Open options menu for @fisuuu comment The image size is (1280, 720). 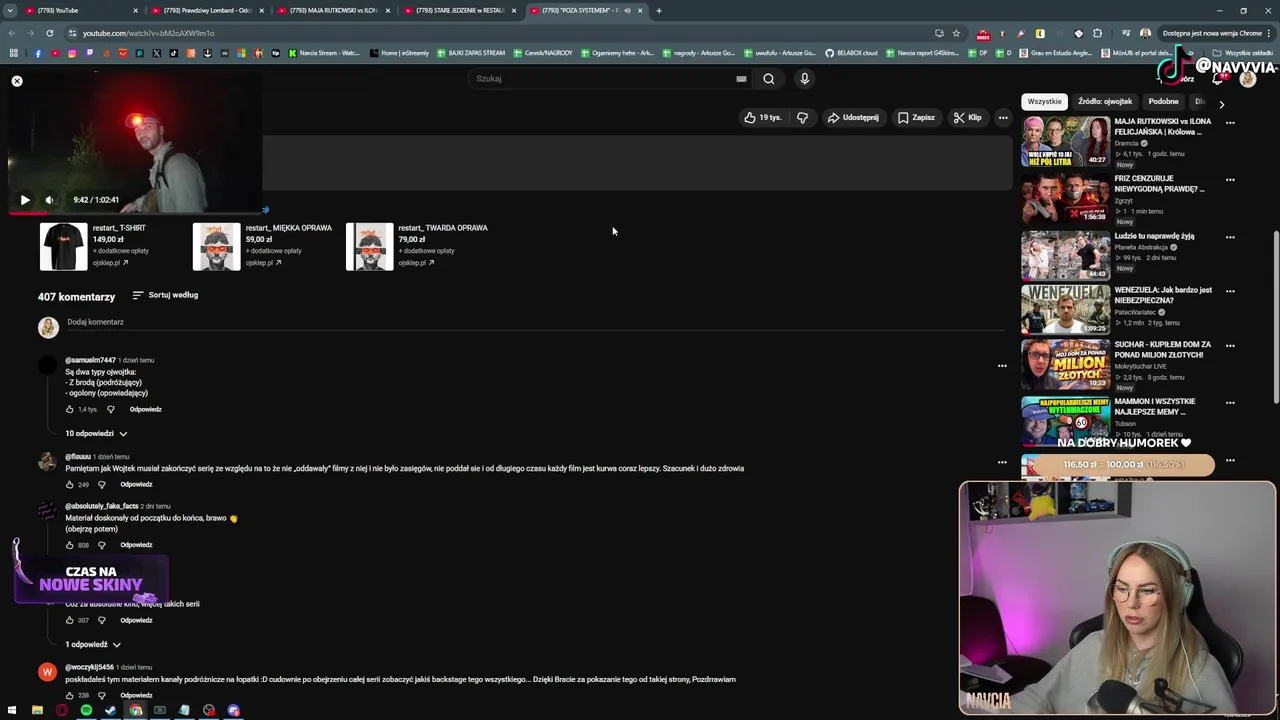1002,462
